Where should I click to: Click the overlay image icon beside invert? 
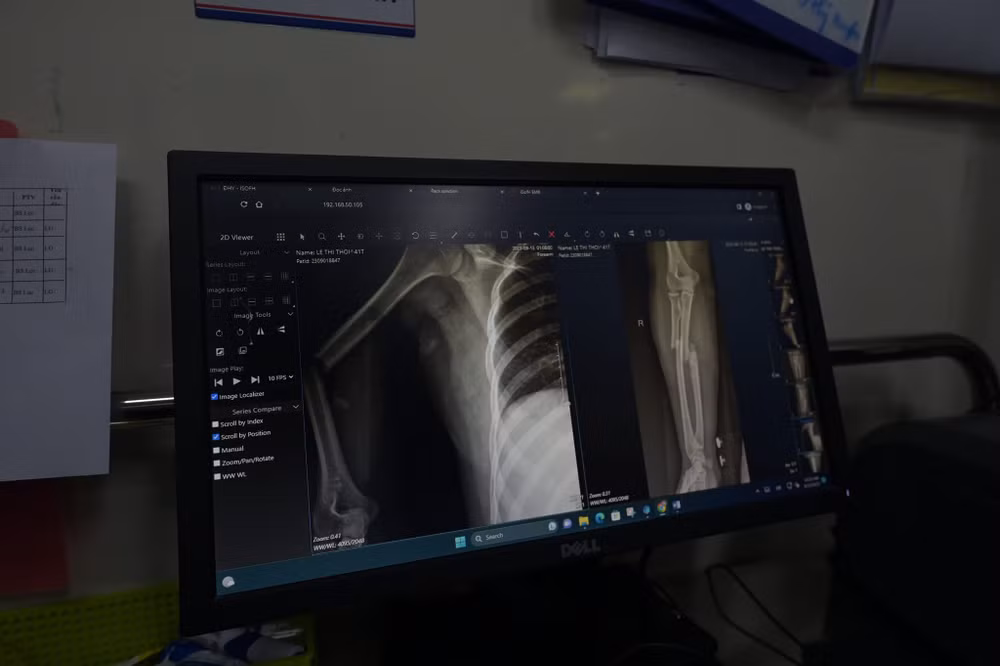(x=242, y=350)
